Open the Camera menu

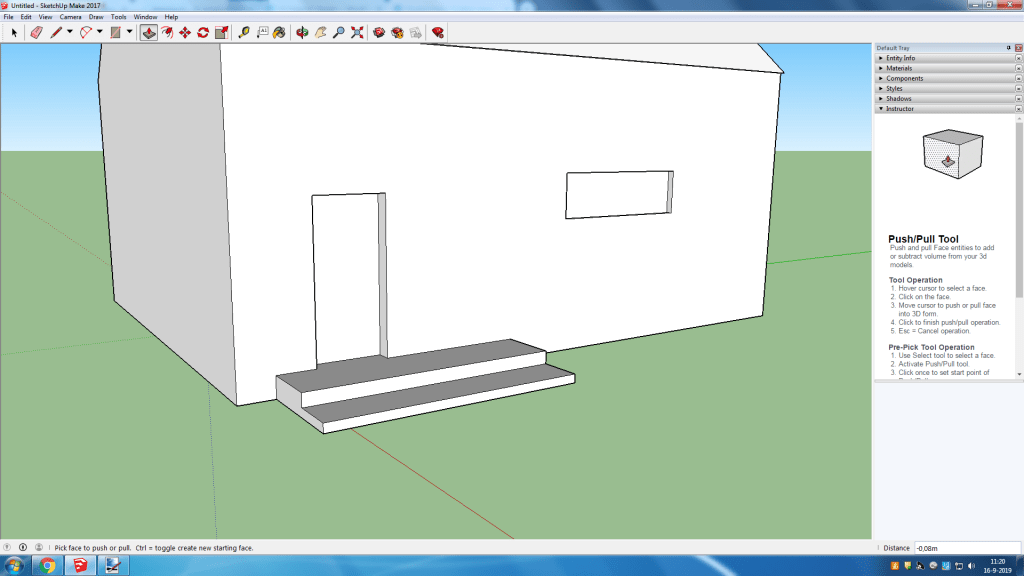[70, 17]
